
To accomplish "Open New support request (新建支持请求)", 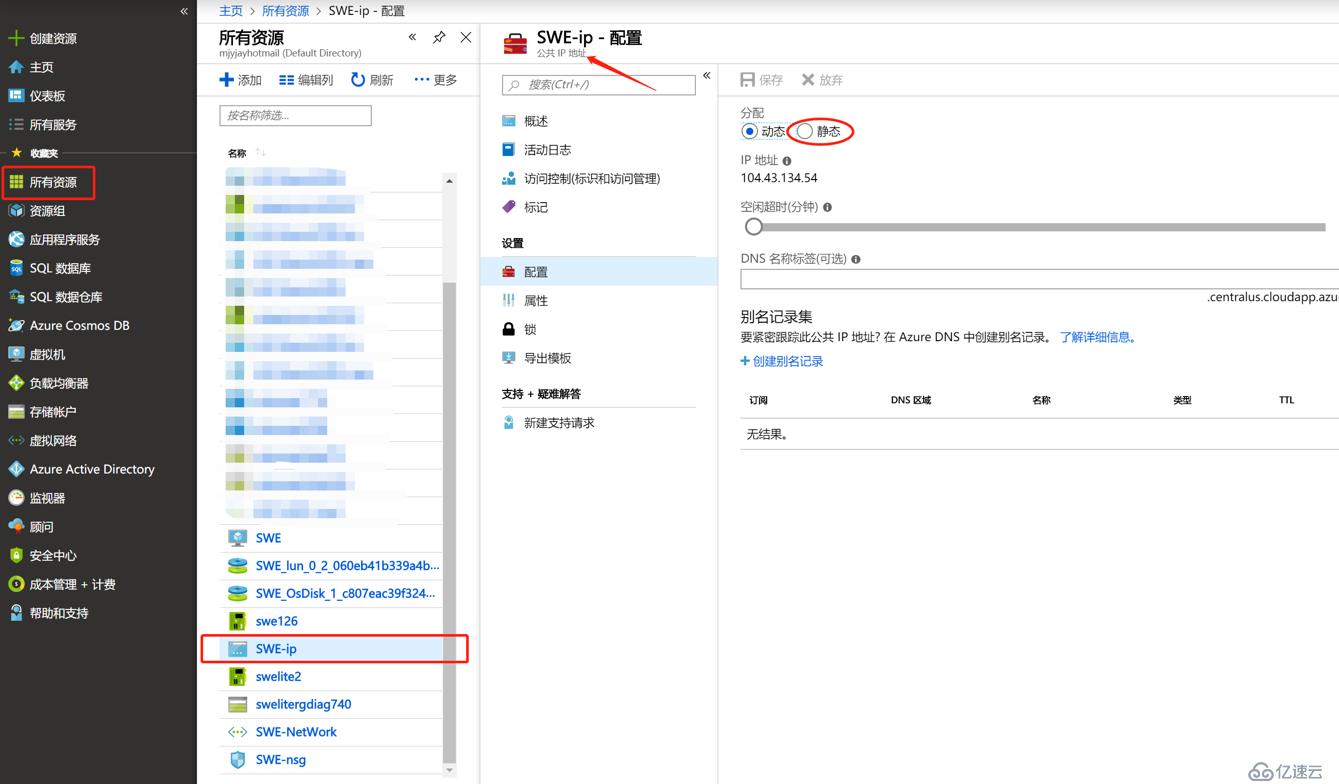I will click(559, 423).
